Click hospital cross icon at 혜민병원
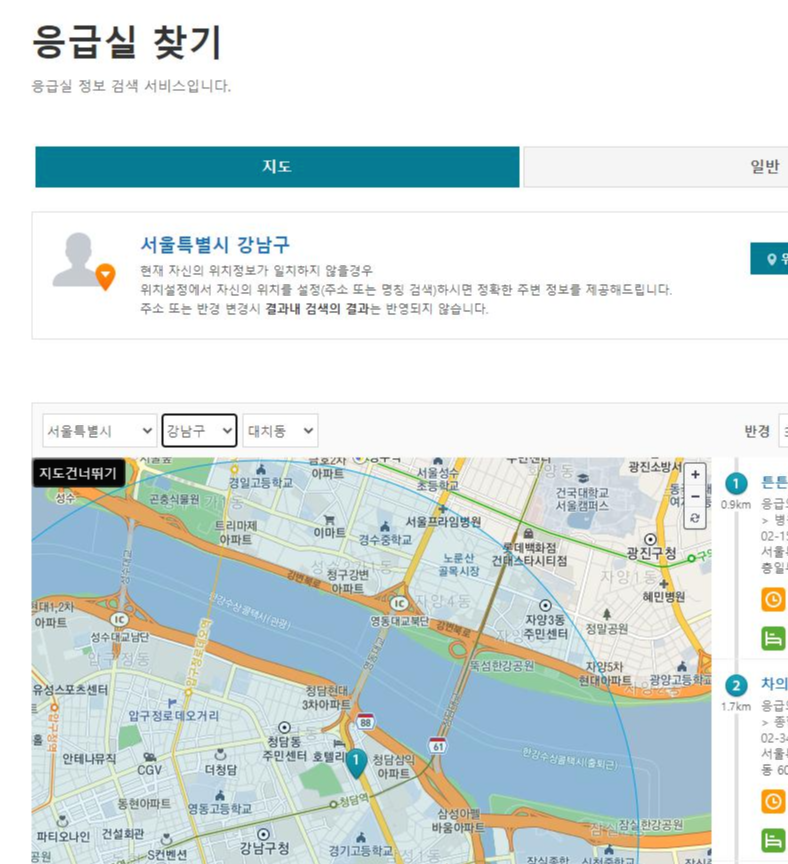788x864 pixels. point(663,584)
